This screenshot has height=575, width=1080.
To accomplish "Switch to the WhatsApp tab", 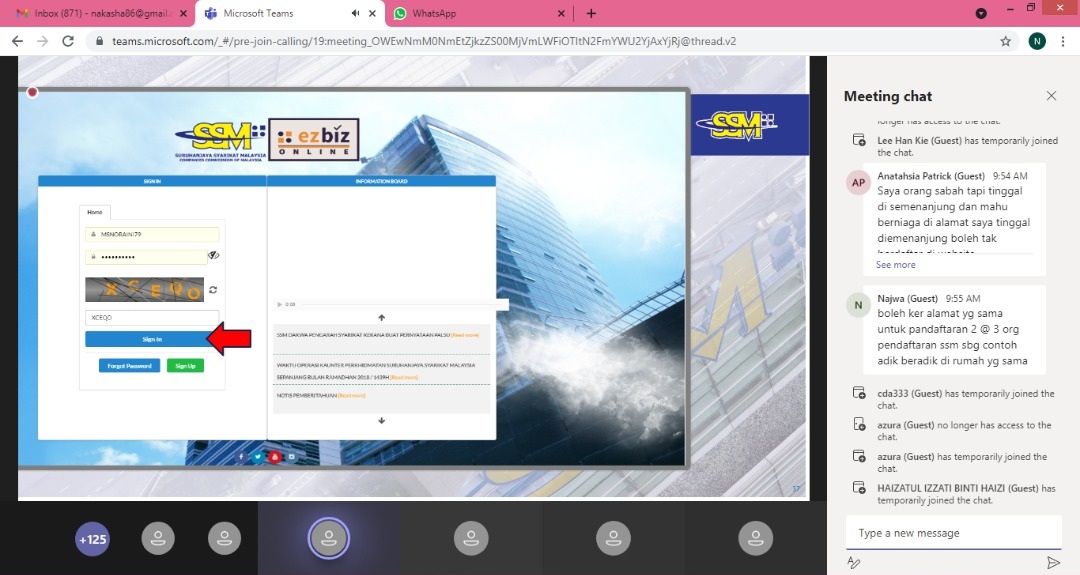I will point(470,13).
